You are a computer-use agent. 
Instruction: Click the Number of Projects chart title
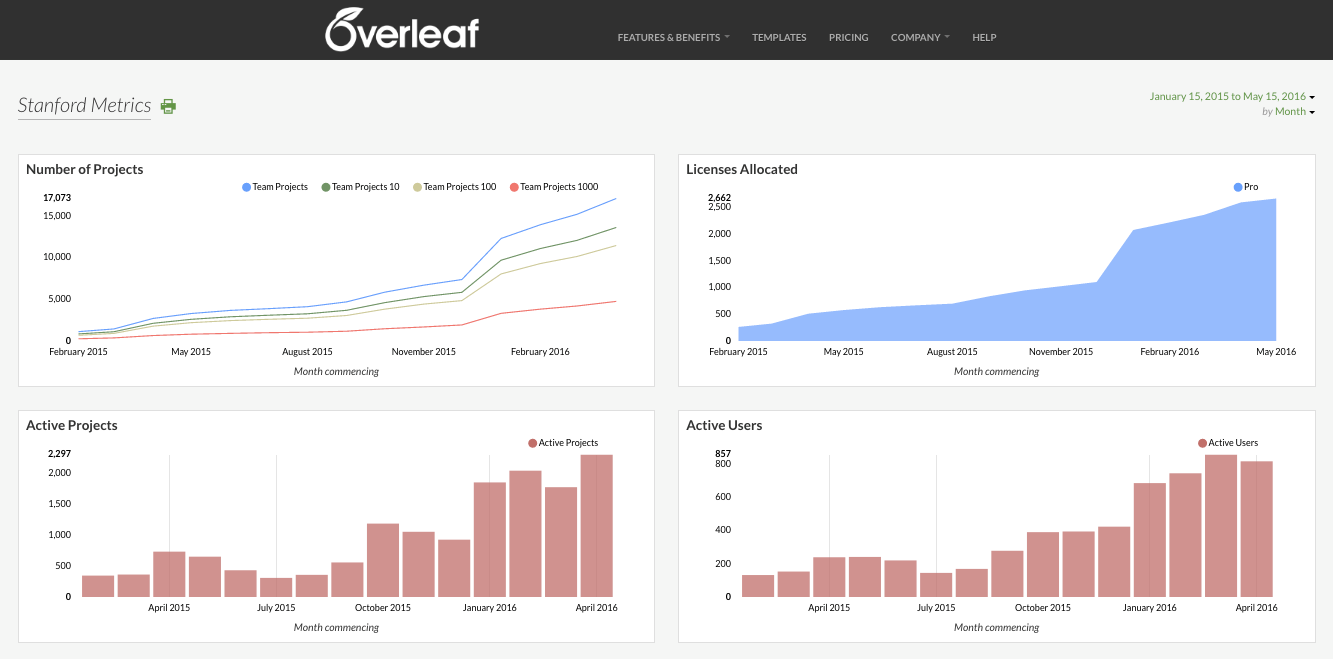(x=85, y=169)
